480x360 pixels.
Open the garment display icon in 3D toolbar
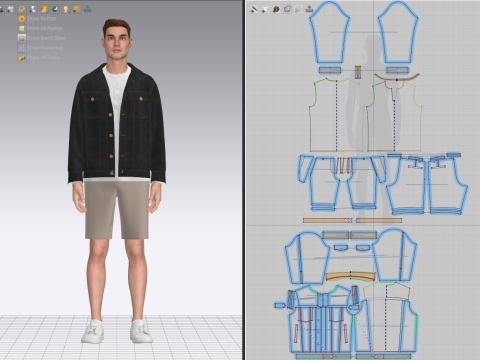pyautogui.click(x=11, y=9)
